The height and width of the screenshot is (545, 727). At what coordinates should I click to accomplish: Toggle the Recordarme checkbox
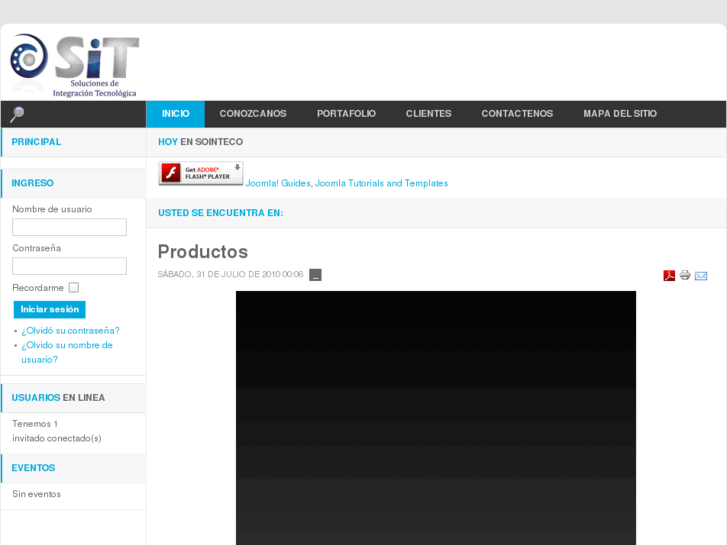pos(74,288)
